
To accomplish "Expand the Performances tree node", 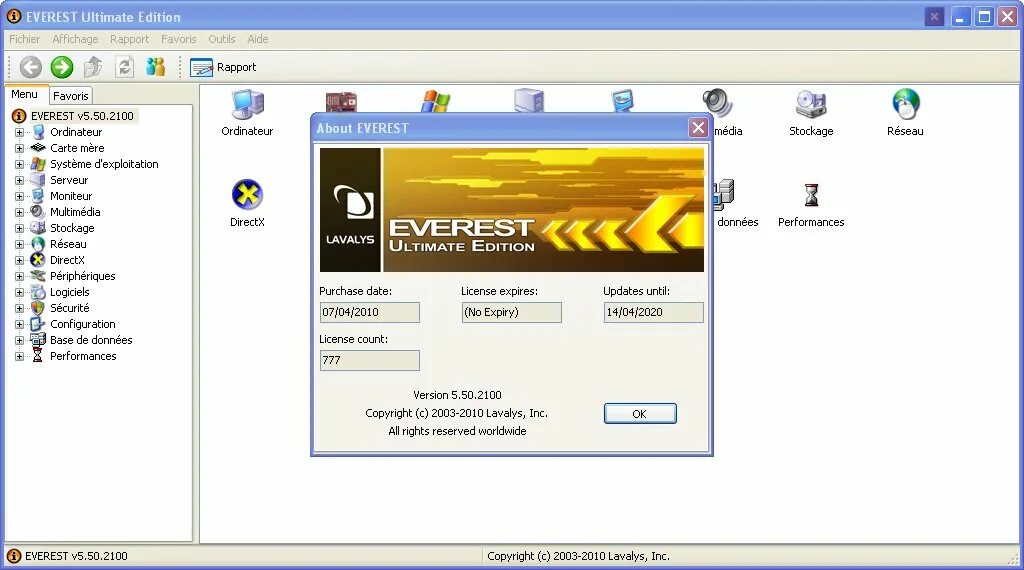I will point(20,356).
